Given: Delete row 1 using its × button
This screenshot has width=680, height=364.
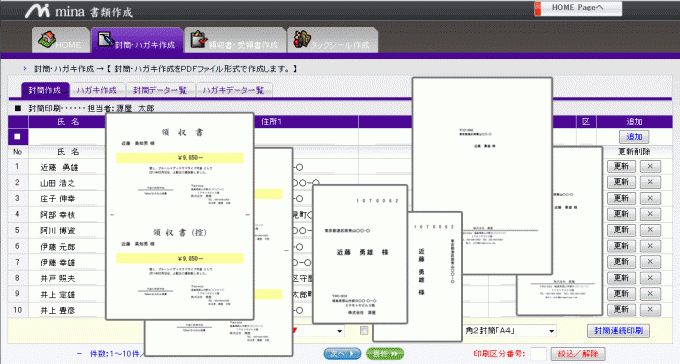Looking at the screenshot, I should click(650, 167).
